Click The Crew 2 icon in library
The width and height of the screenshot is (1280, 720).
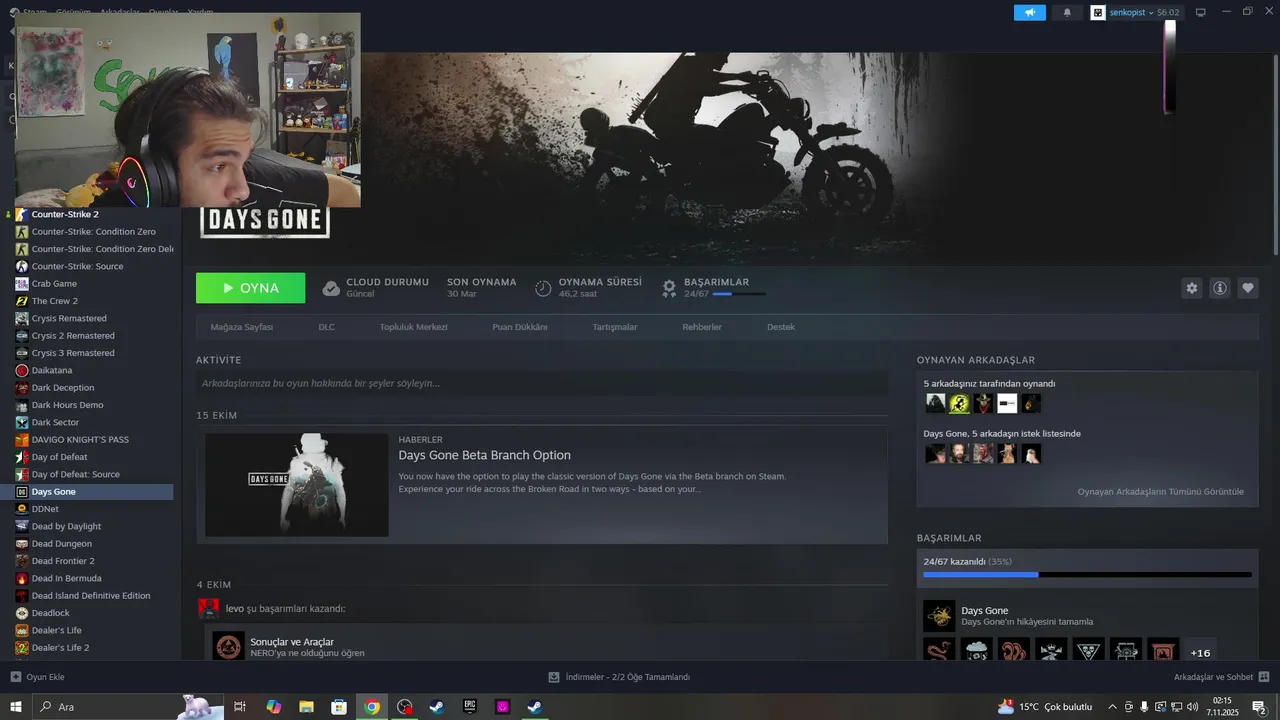pyautogui.click(x=22, y=301)
